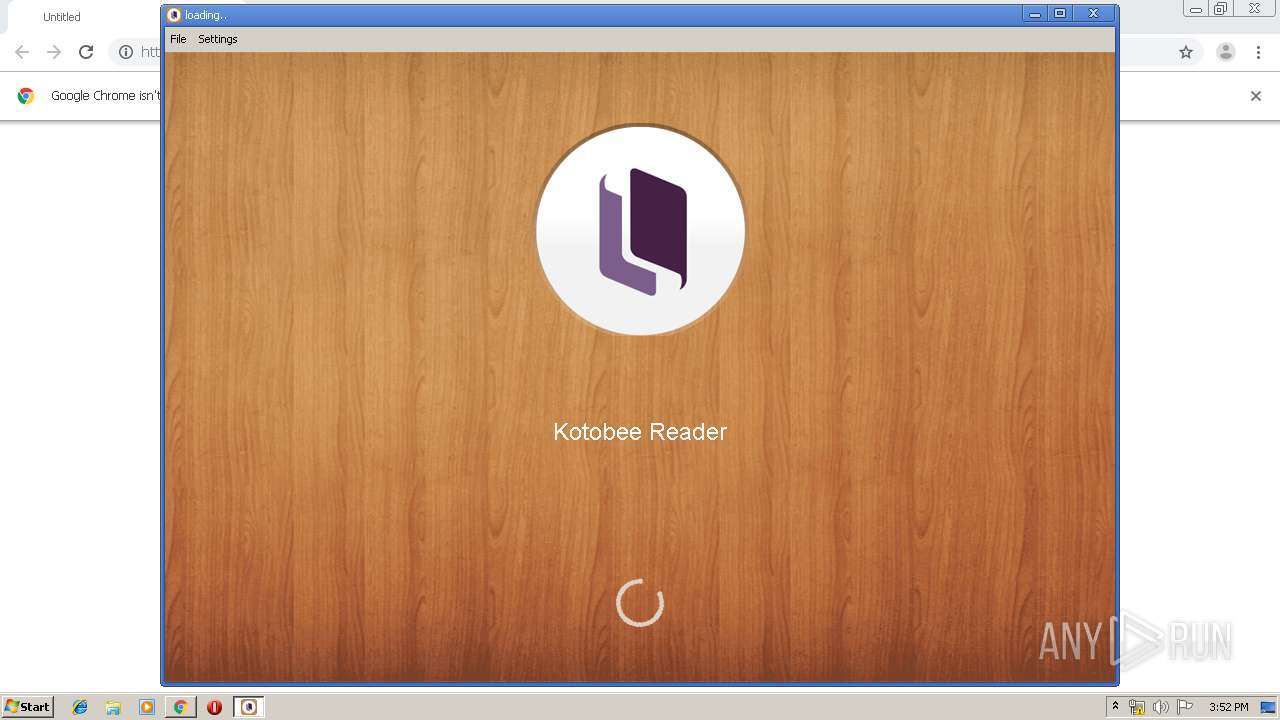Image resolution: width=1280 pixels, height=720 pixels.
Task: Open Opera from the taskbar
Action: pyautogui.click(x=214, y=707)
